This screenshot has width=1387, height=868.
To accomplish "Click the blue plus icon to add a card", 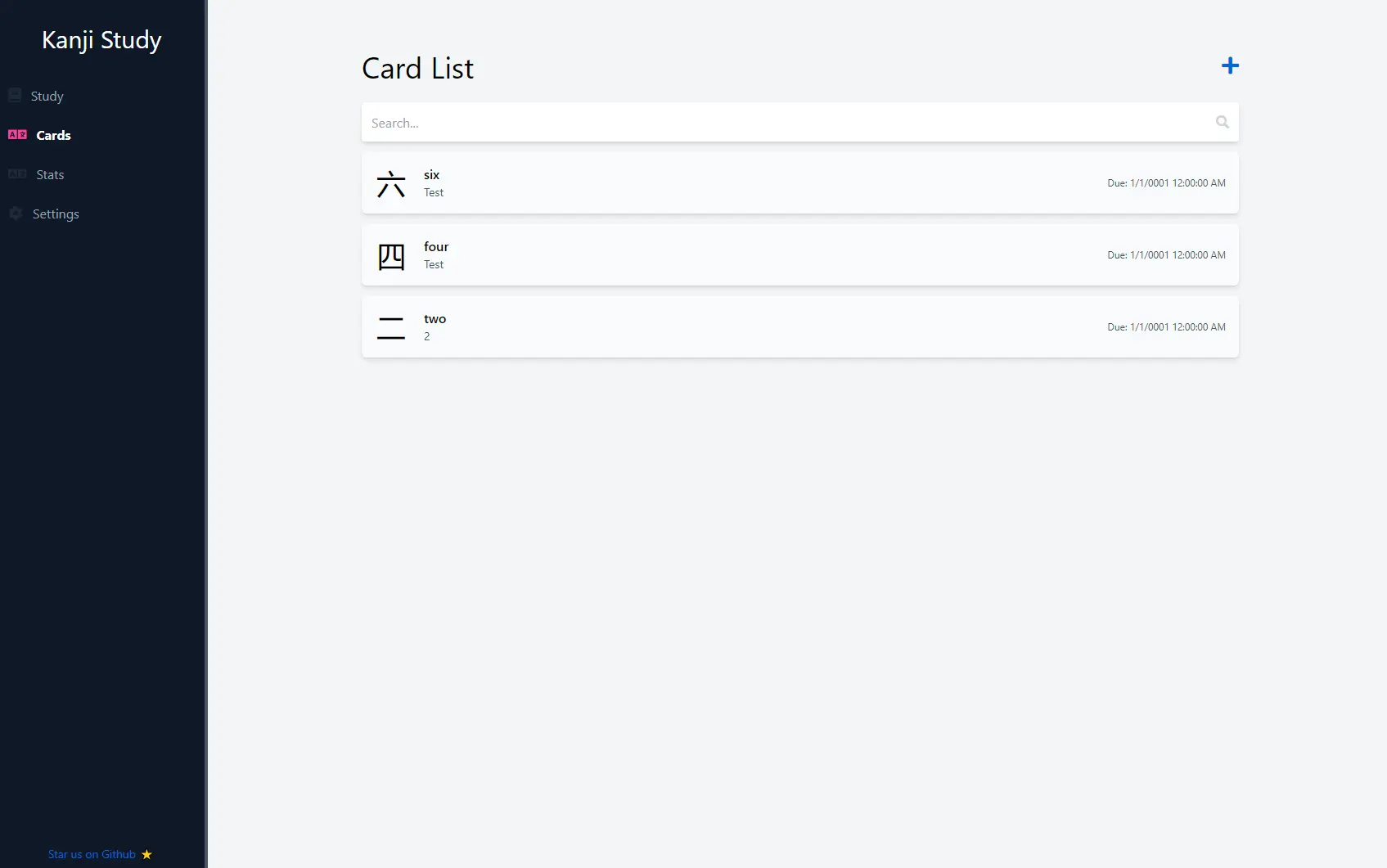I will (1229, 65).
